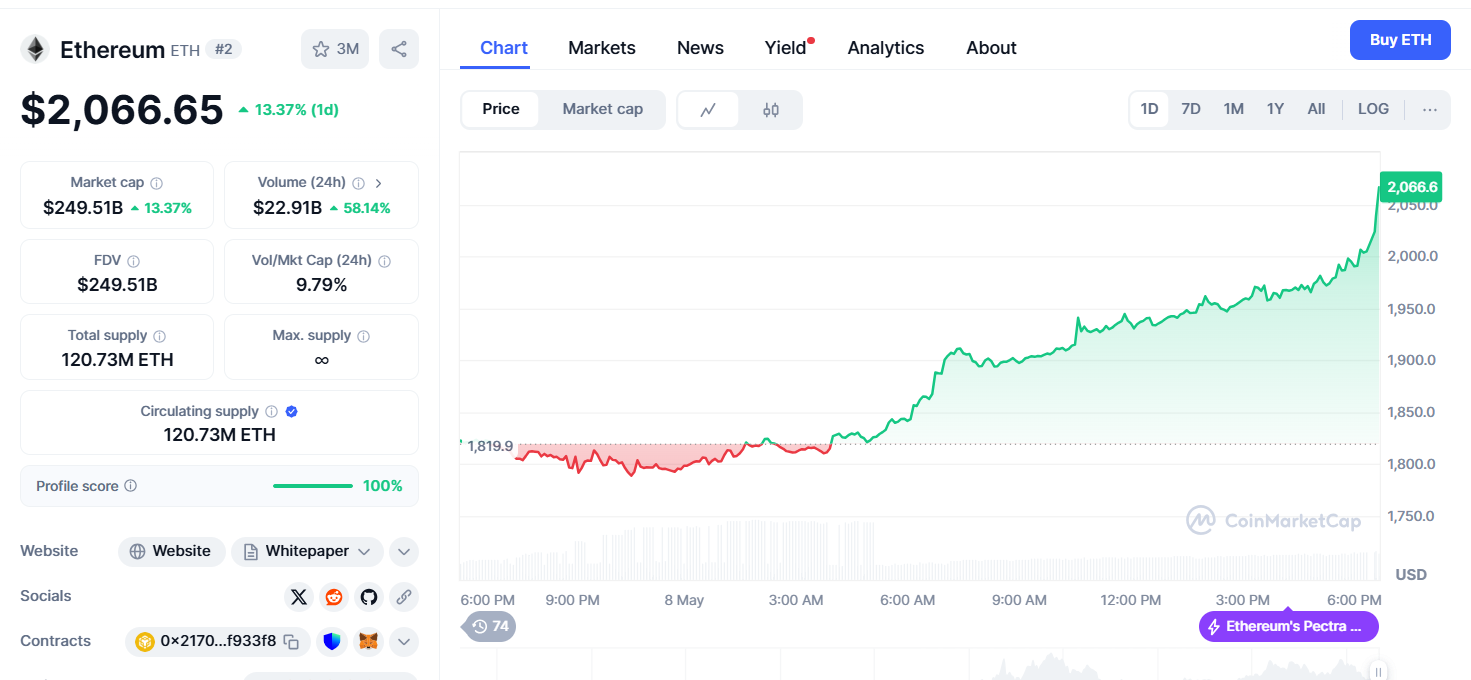
Task: Show Vol/Mkt Cap (24h) info icon
Action: [x=384, y=261]
